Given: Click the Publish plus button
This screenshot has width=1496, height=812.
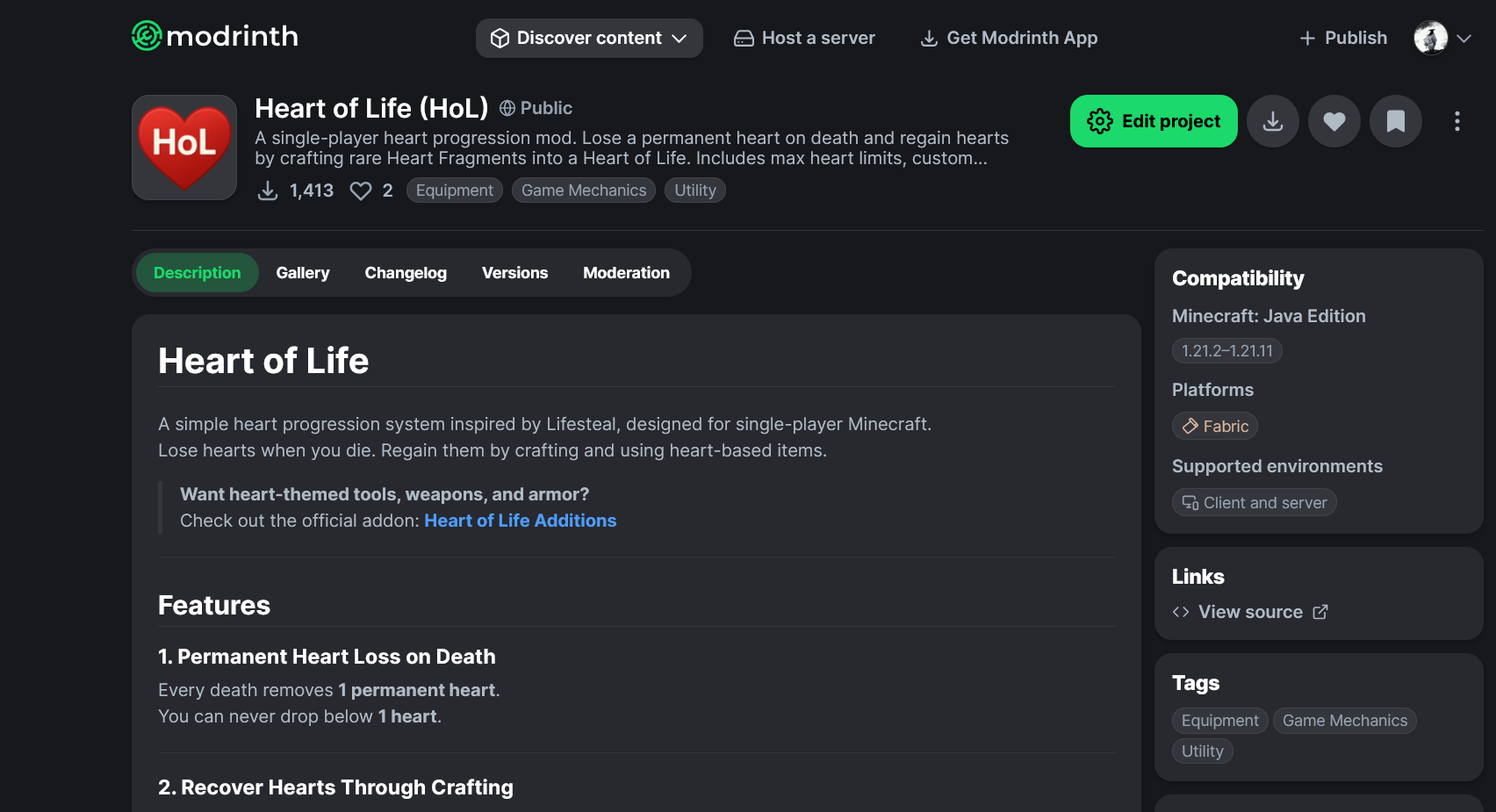Looking at the screenshot, I should [1343, 38].
